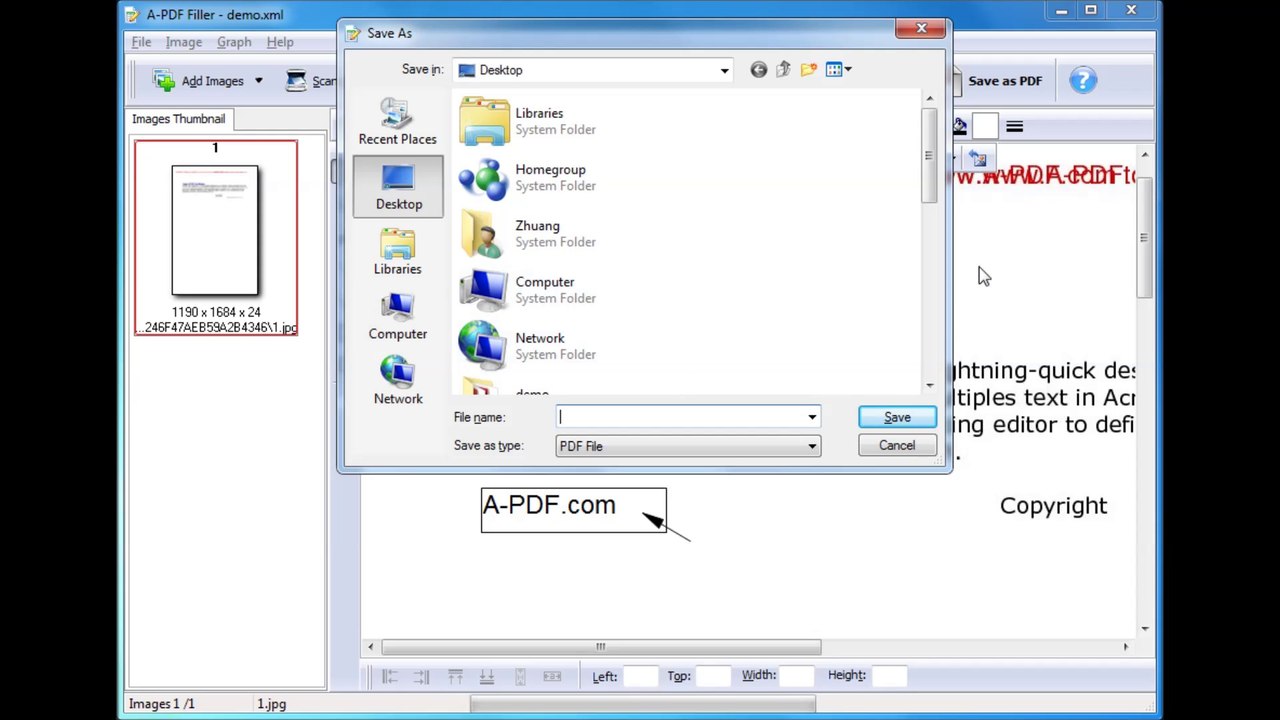Select page 1 thumbnail image

215,231
